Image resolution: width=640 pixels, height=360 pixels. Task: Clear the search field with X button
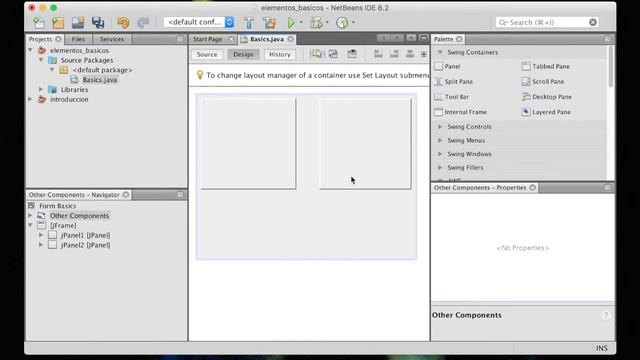click(x=593, y=22)
